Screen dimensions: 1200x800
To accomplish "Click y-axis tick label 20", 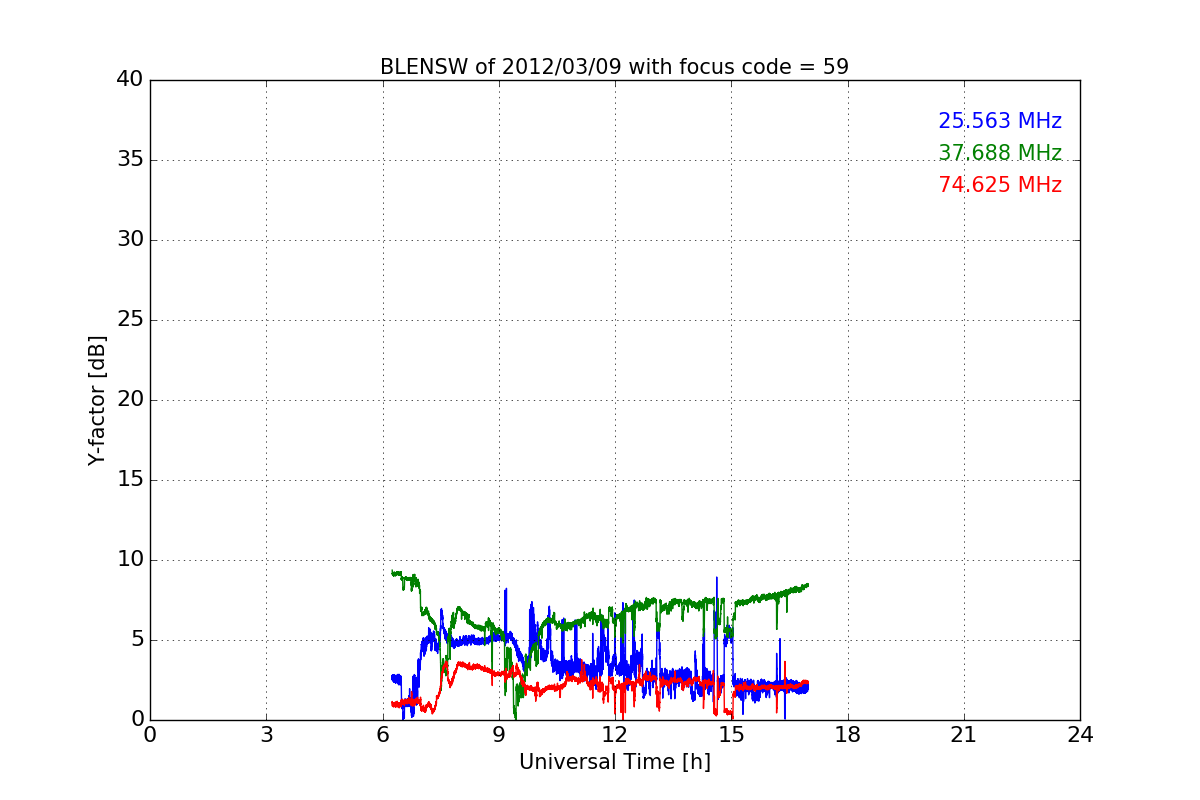I will [130, 400].
